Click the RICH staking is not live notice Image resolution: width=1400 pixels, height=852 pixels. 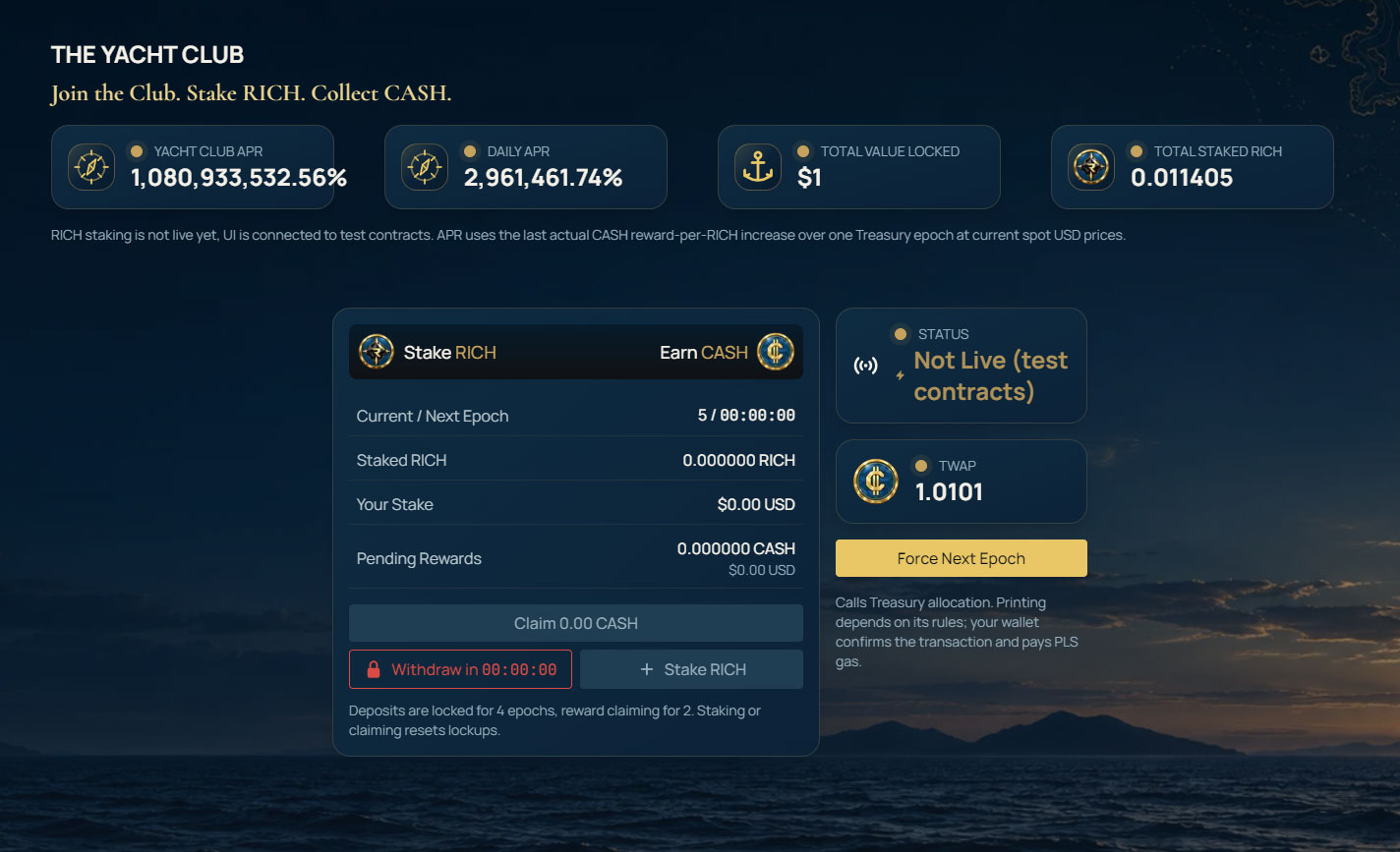588,236
